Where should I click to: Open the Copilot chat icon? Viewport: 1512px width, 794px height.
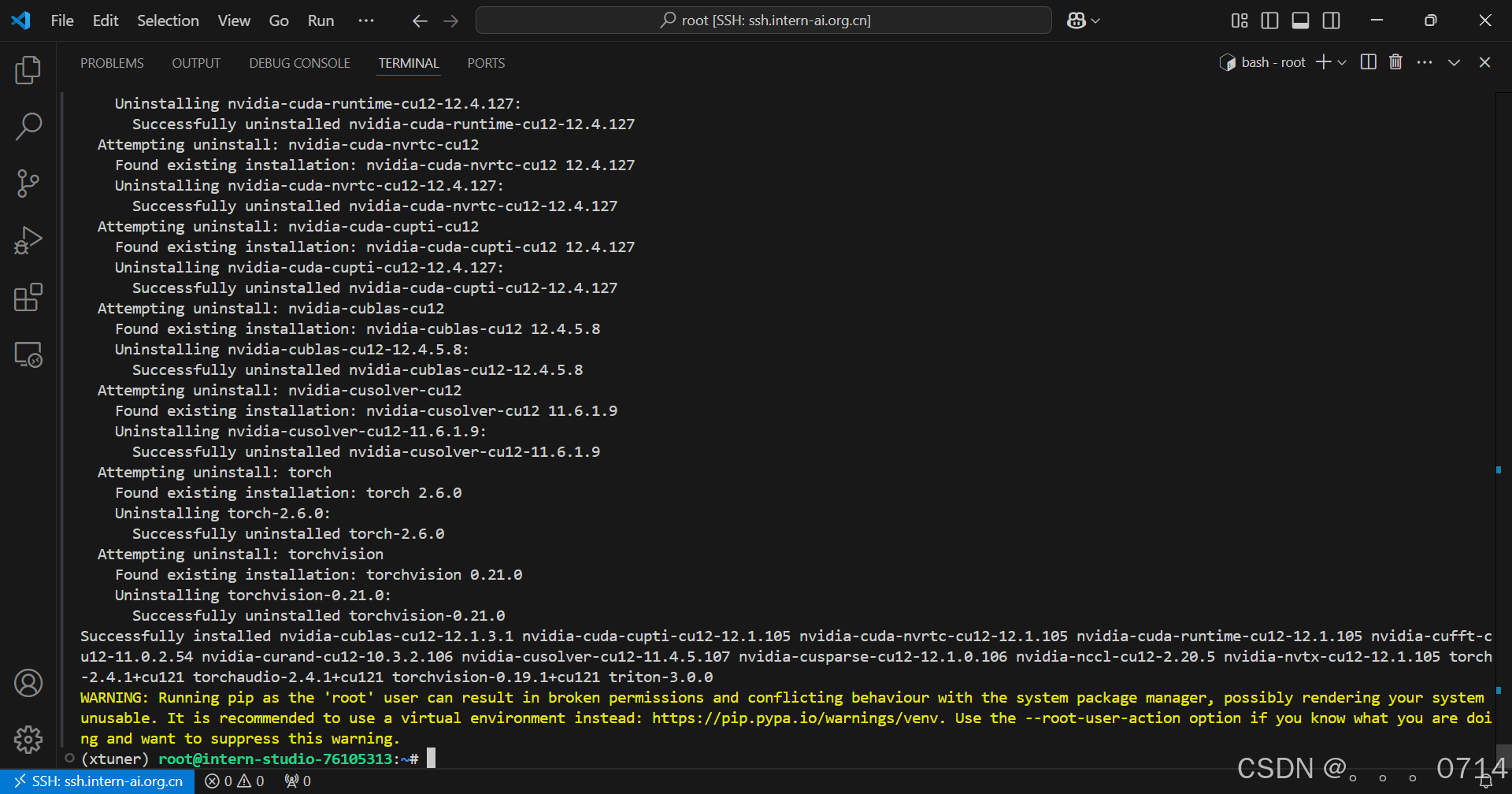[x=1077, y=20]
